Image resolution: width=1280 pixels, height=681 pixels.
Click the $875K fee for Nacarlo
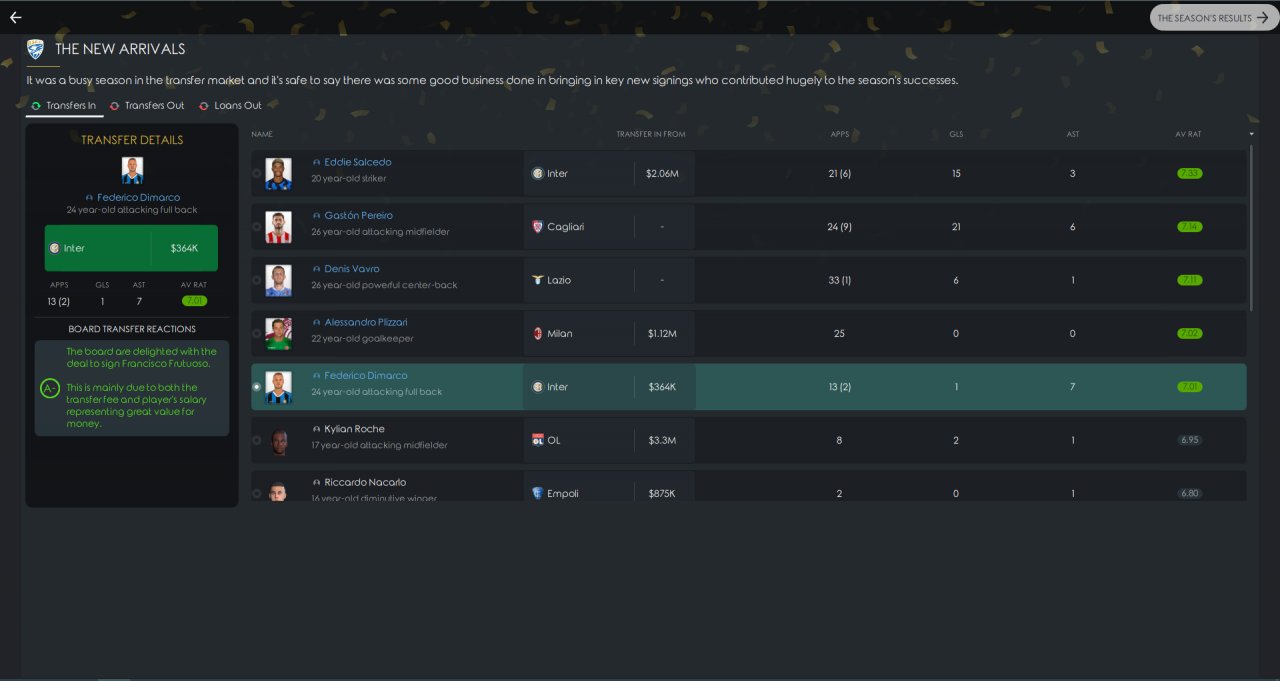tap(662, 493)
